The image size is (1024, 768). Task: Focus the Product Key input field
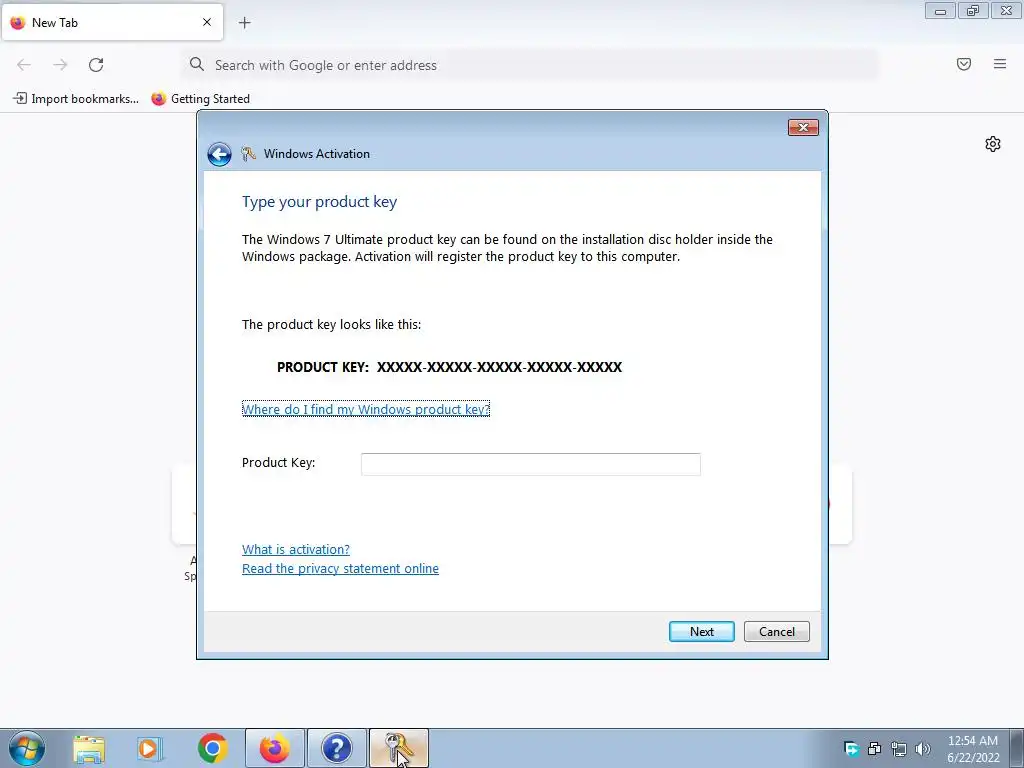530,464
